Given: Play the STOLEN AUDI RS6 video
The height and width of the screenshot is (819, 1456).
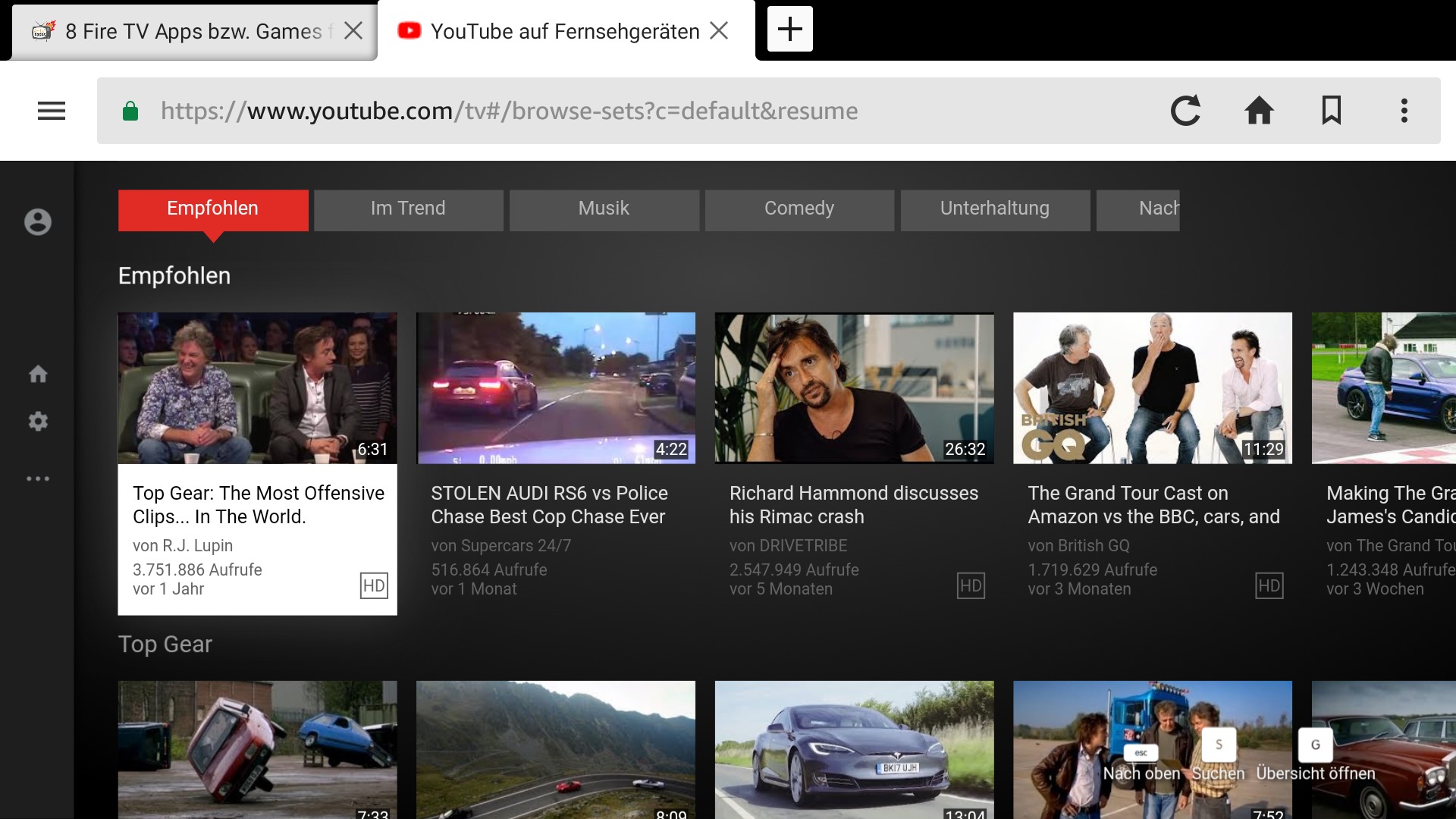Looking at the screenshot, I should coord(556,388).
